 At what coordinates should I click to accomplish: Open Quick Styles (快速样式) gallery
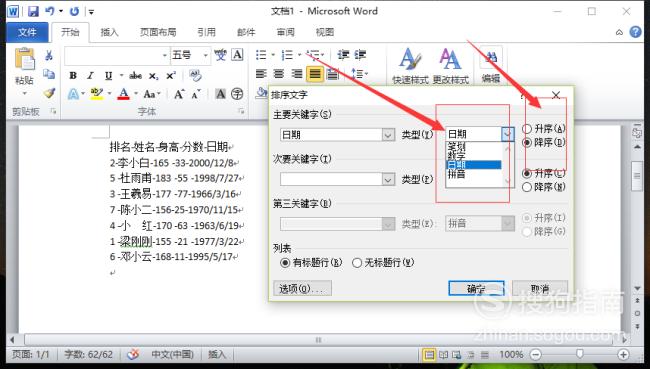(410, 66)
